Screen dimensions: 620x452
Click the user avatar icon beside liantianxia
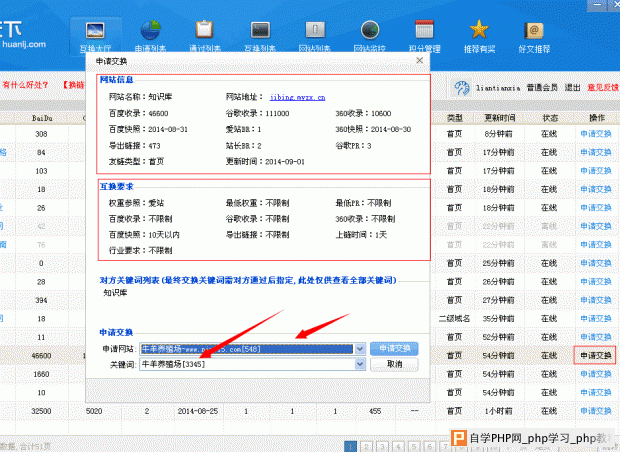click(461, 87)
